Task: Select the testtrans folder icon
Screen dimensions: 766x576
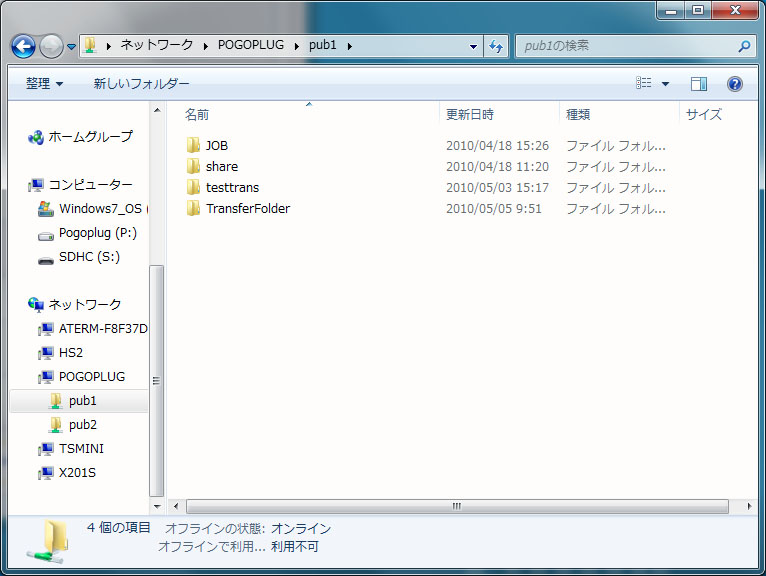Action: tap(193, 187)
